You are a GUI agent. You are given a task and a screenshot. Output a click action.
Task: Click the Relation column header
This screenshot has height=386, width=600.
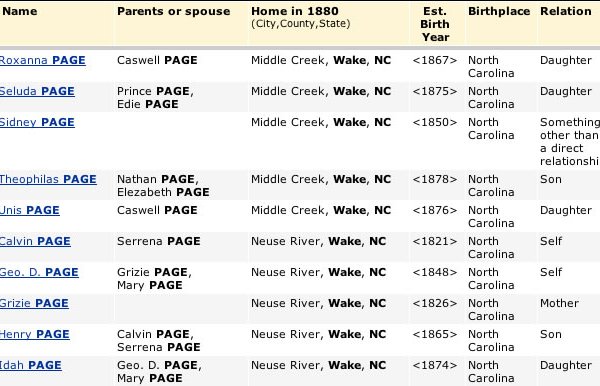[x=566, y=11]
